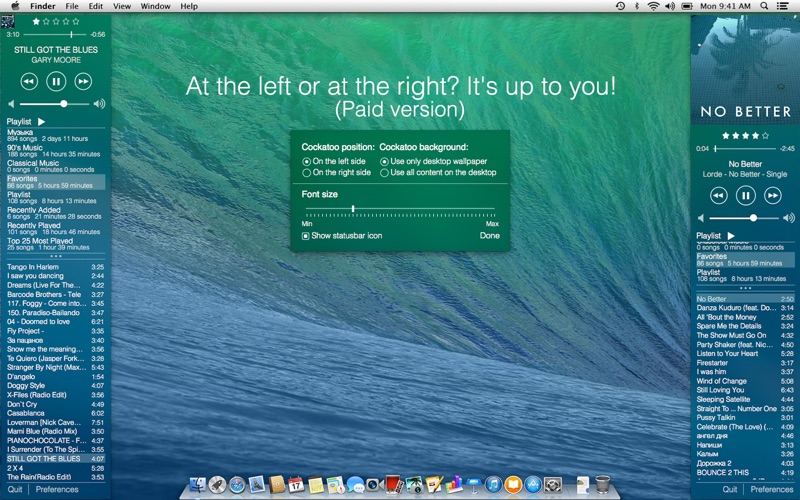Click the left panel volume slider
The width and height of the screenshot is (800, 500).
tap(55, 104)
